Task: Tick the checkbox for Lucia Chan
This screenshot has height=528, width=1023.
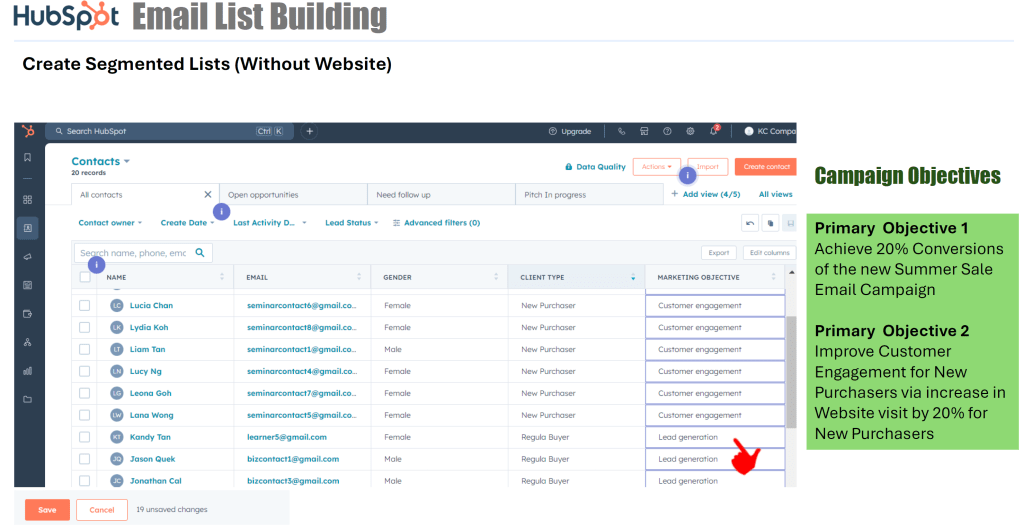Action: click(x=85, y=306)
